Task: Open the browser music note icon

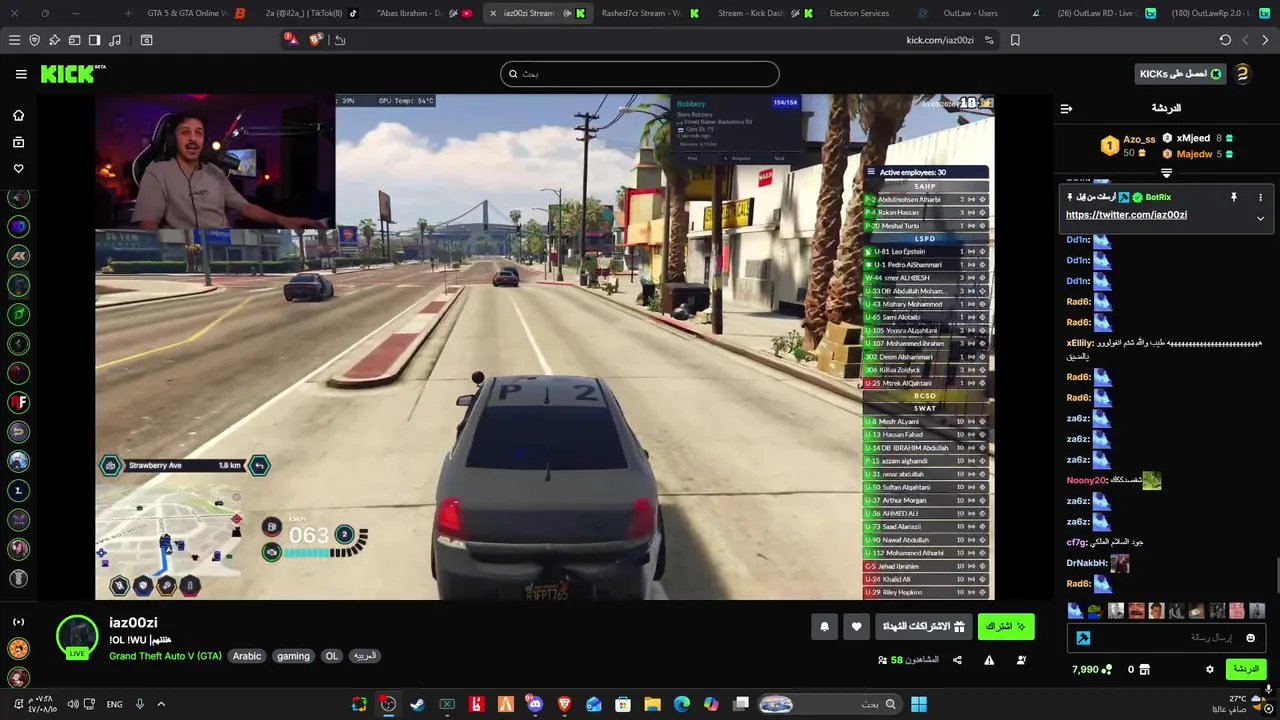Action: point(115,40)
